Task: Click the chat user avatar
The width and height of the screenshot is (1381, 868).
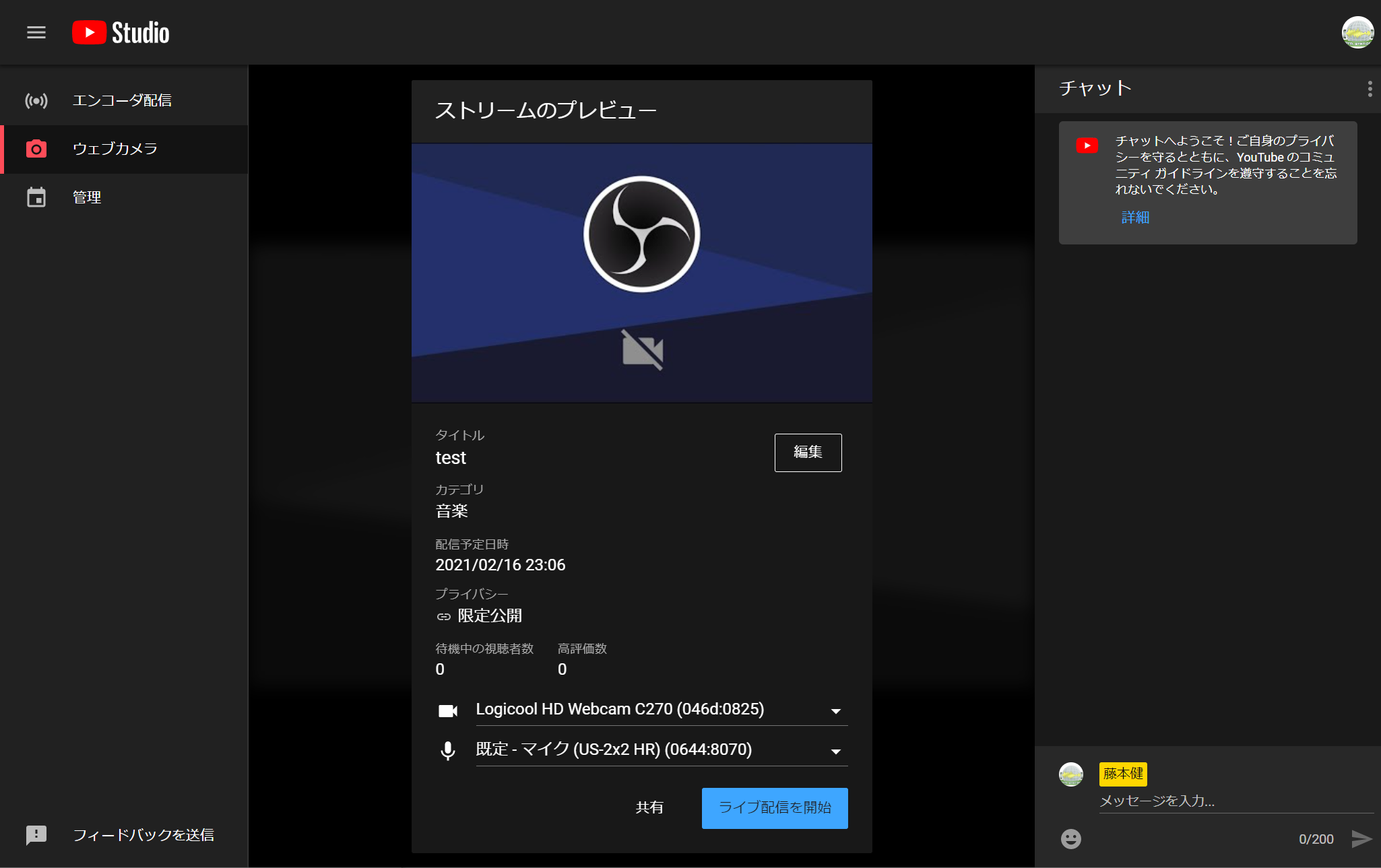Action: [1071, 774]
